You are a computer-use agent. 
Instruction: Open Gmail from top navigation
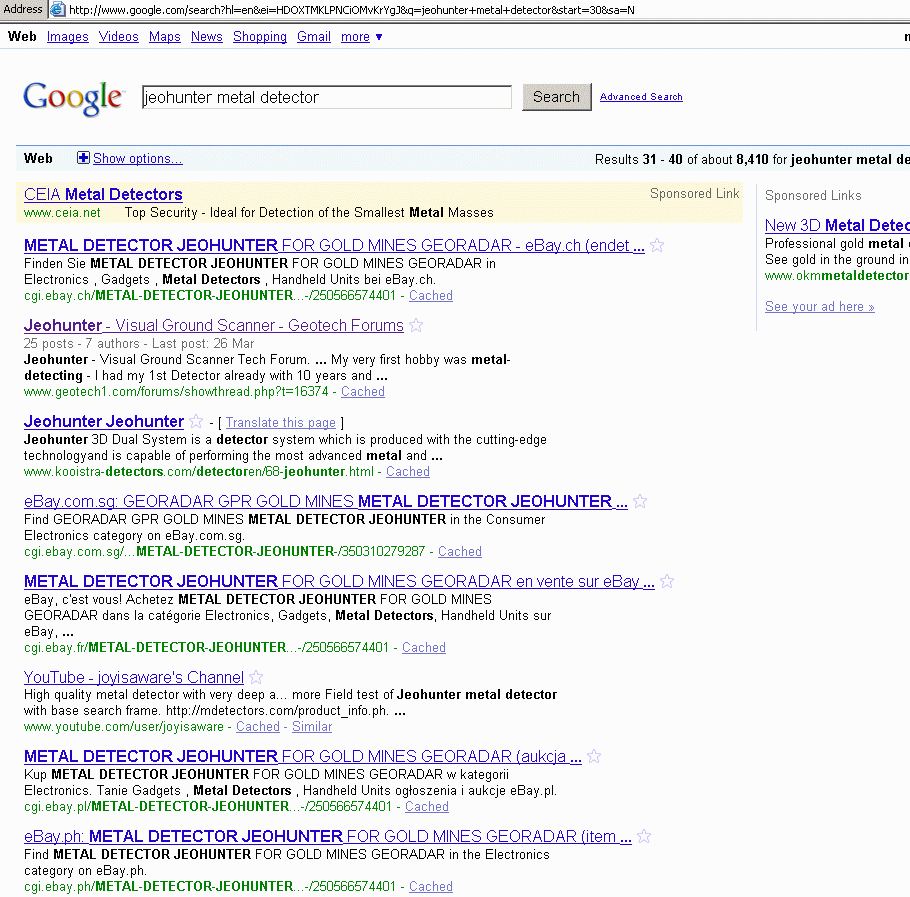pos(314,37)
